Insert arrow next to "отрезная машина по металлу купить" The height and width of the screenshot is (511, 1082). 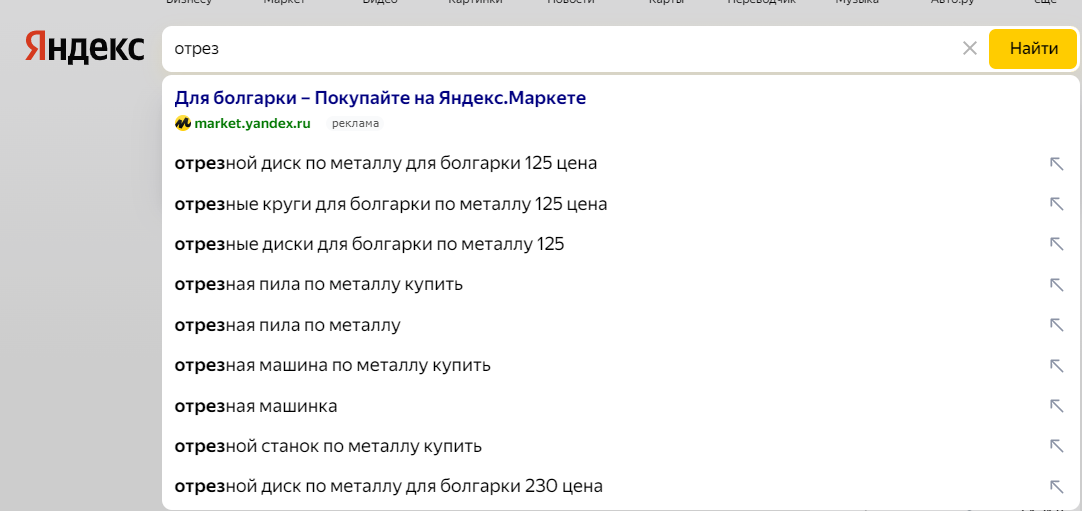(1056, 365)
